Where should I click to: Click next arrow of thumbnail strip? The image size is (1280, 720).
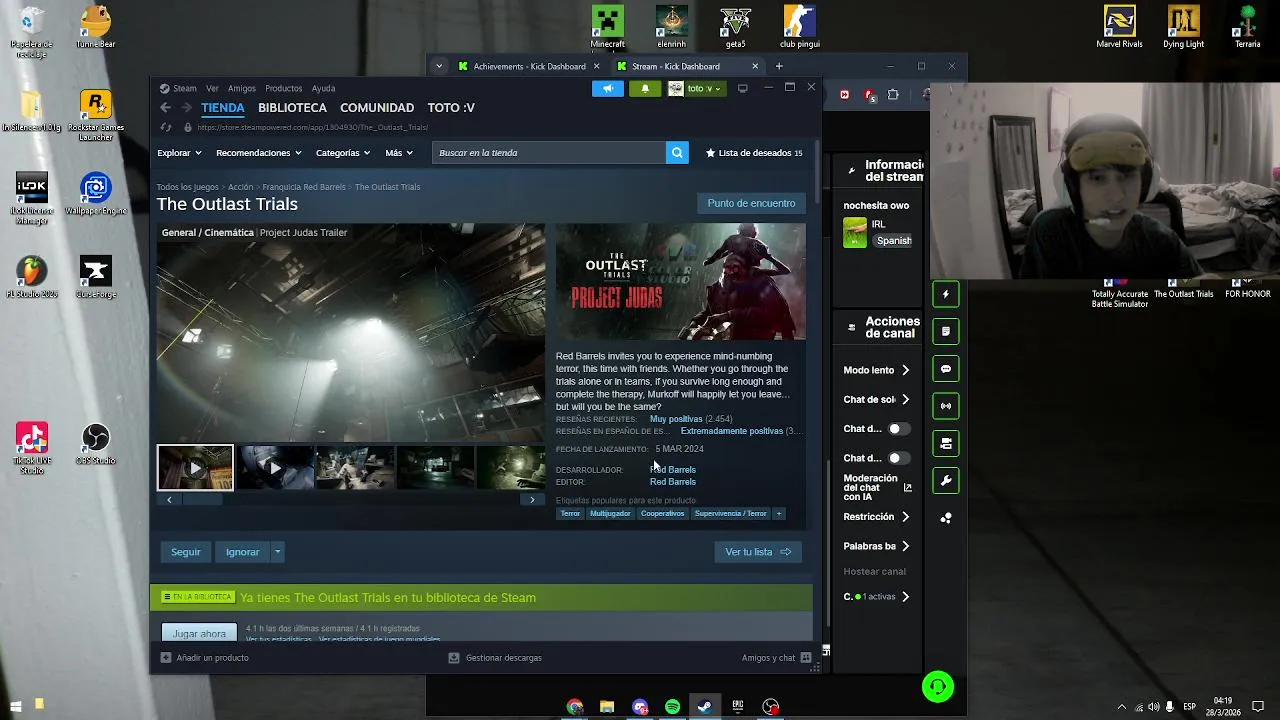[x=532, y=499]
